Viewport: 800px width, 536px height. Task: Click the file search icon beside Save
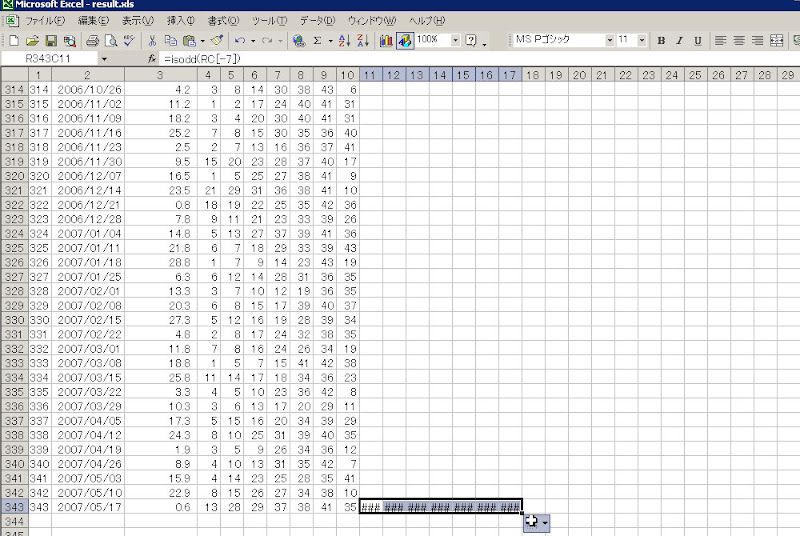pos(69,40)
